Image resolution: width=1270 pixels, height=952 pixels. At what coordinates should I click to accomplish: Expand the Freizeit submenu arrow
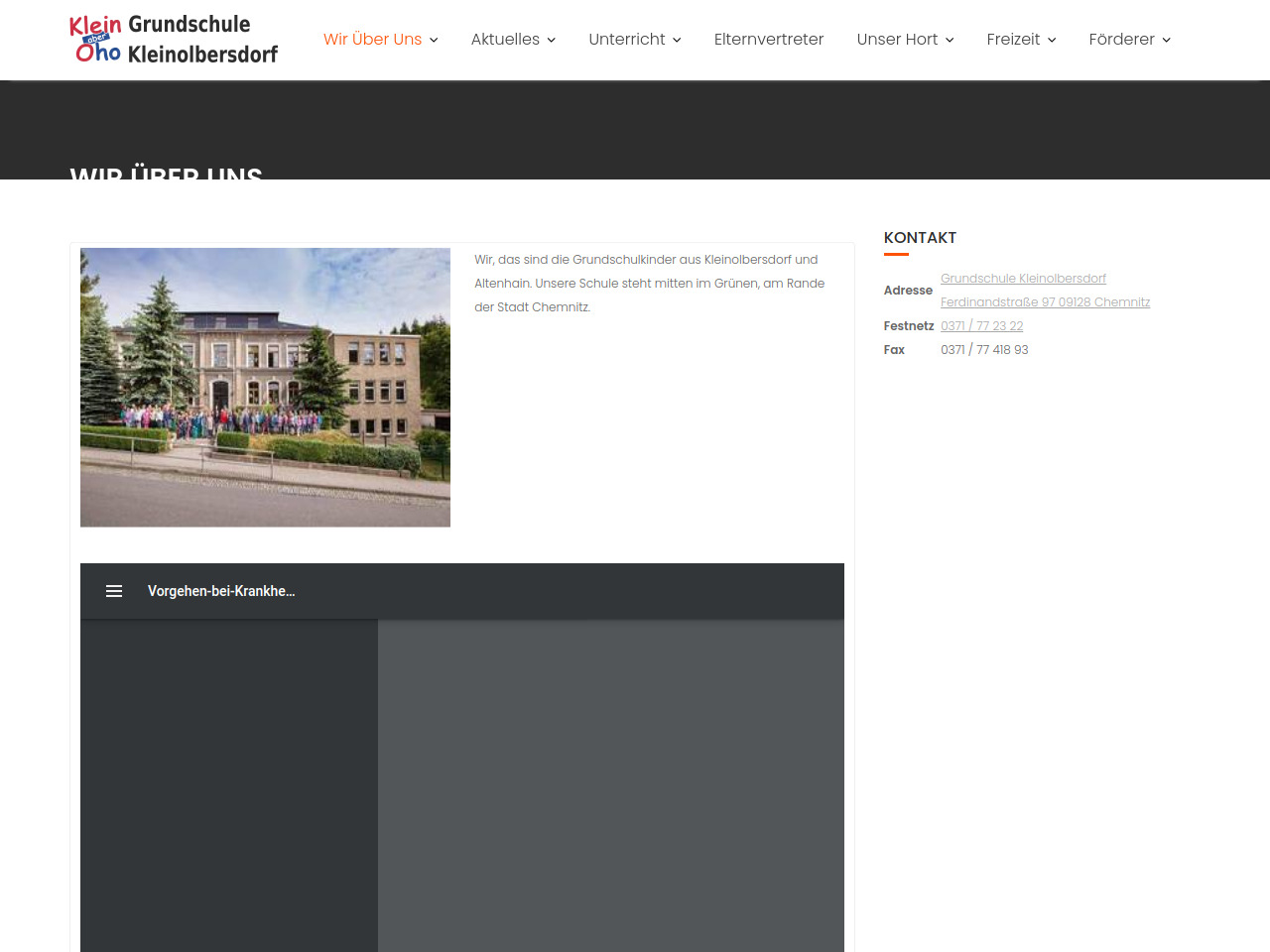click(1052, 40)
